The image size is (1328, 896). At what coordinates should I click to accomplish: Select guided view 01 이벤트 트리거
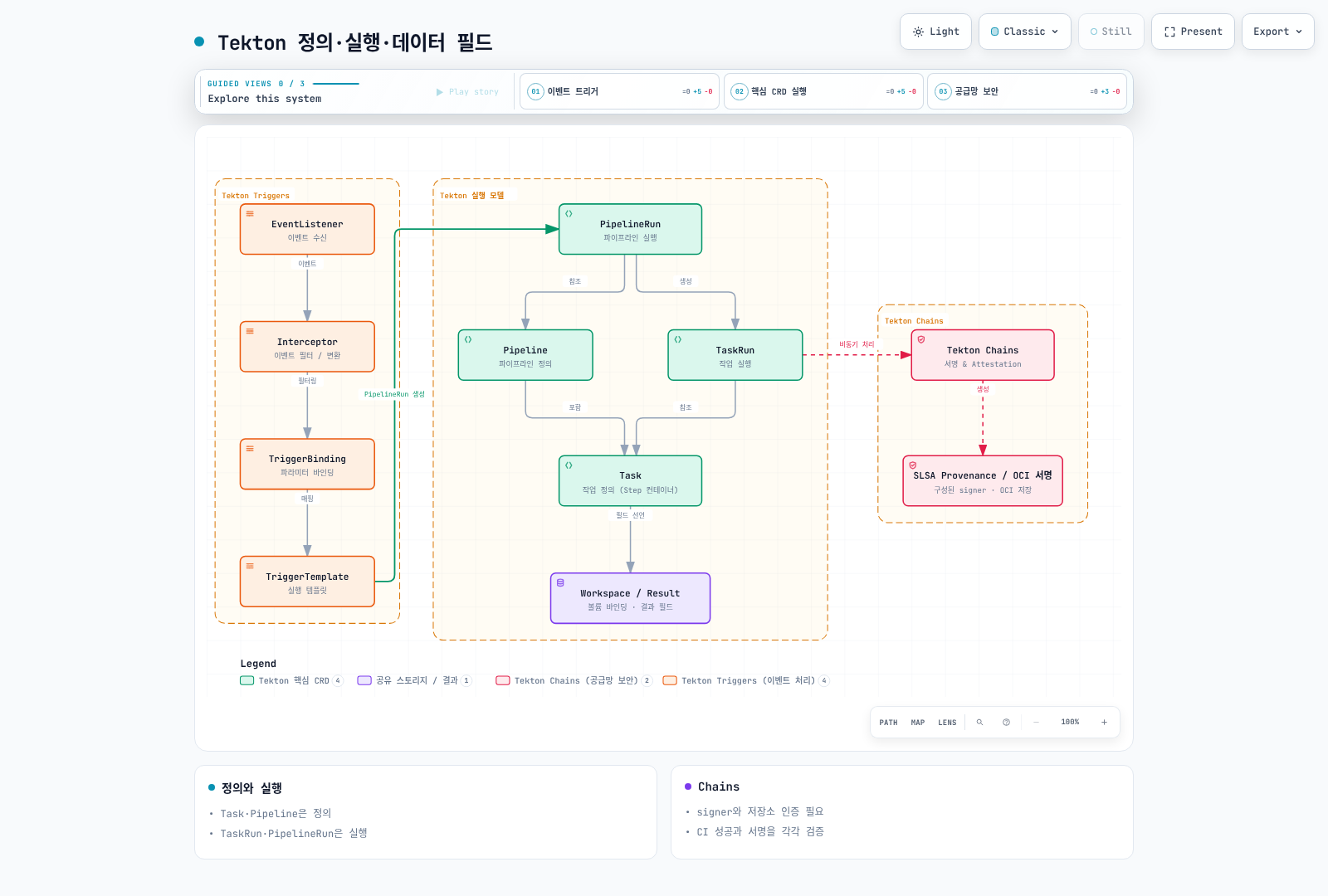click(619, 91)
